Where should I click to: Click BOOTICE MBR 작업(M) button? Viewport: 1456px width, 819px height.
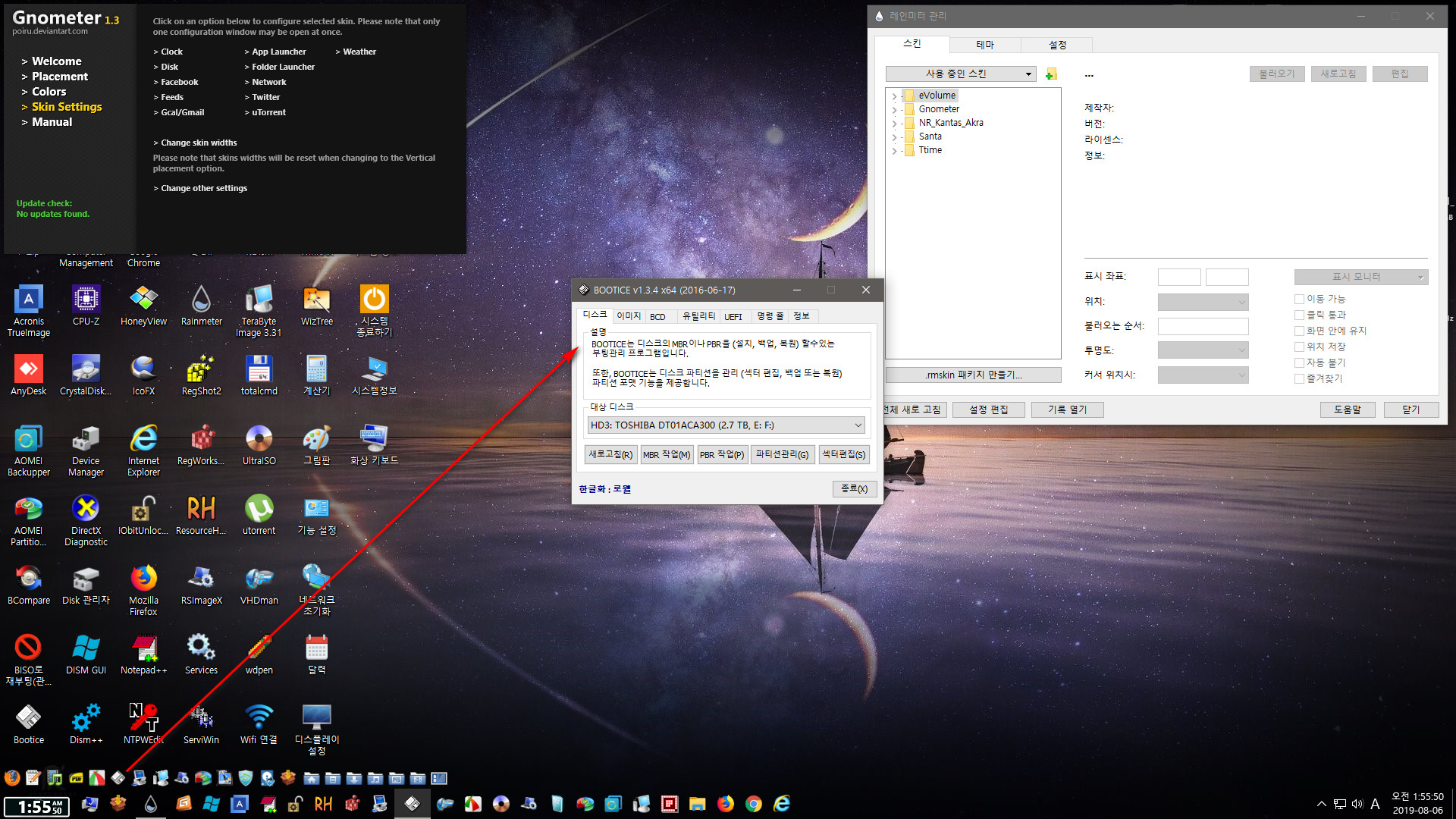coord(667,454)
